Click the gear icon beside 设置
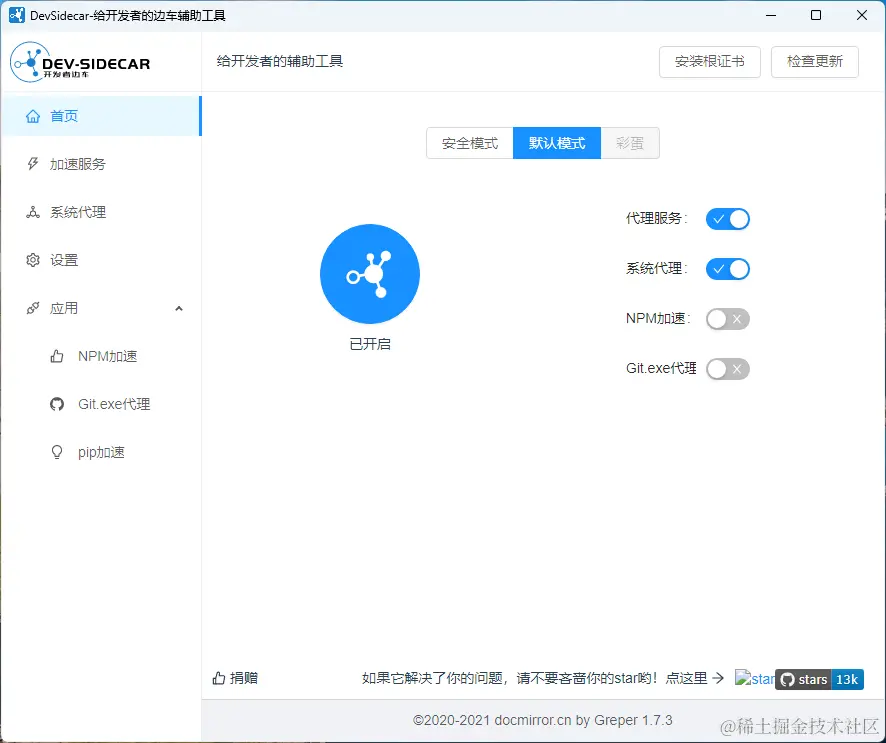Screen dimensions: 886x743 (x=33, y=260)
